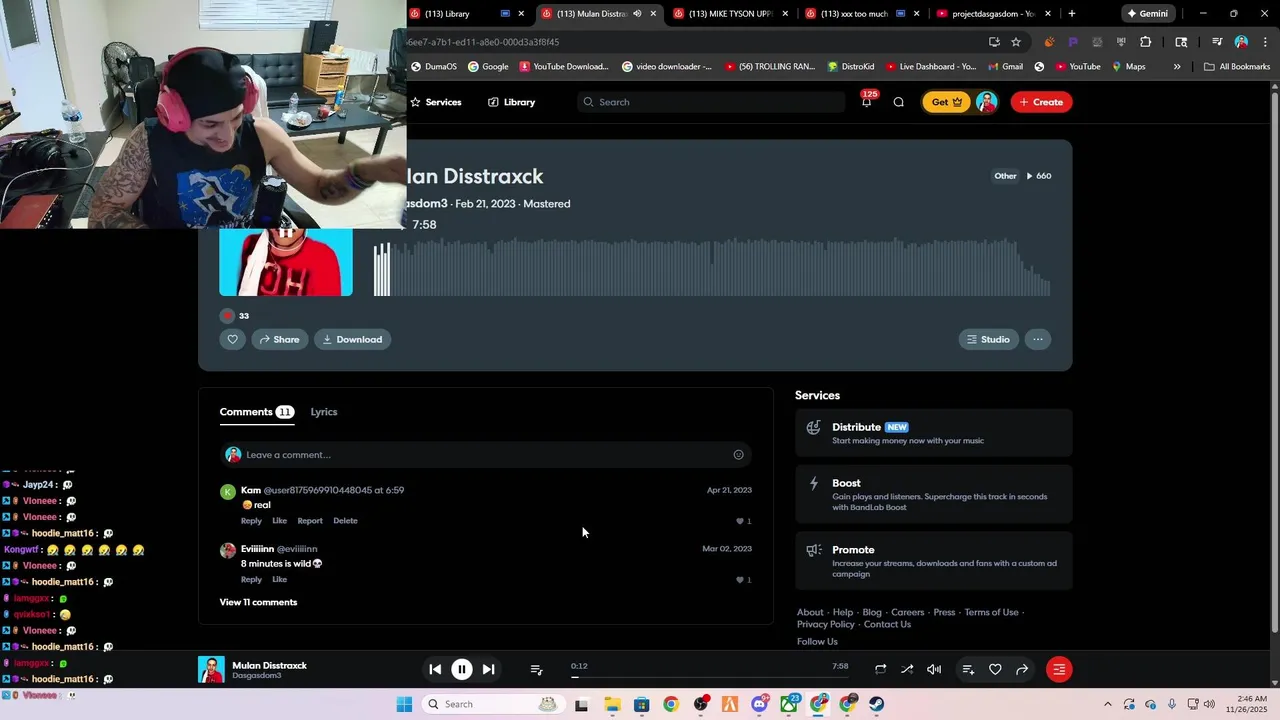The width and height of the screenshot is (1280, 720).
Task: Click the red Create button
Action: [x=1041, y=102]
